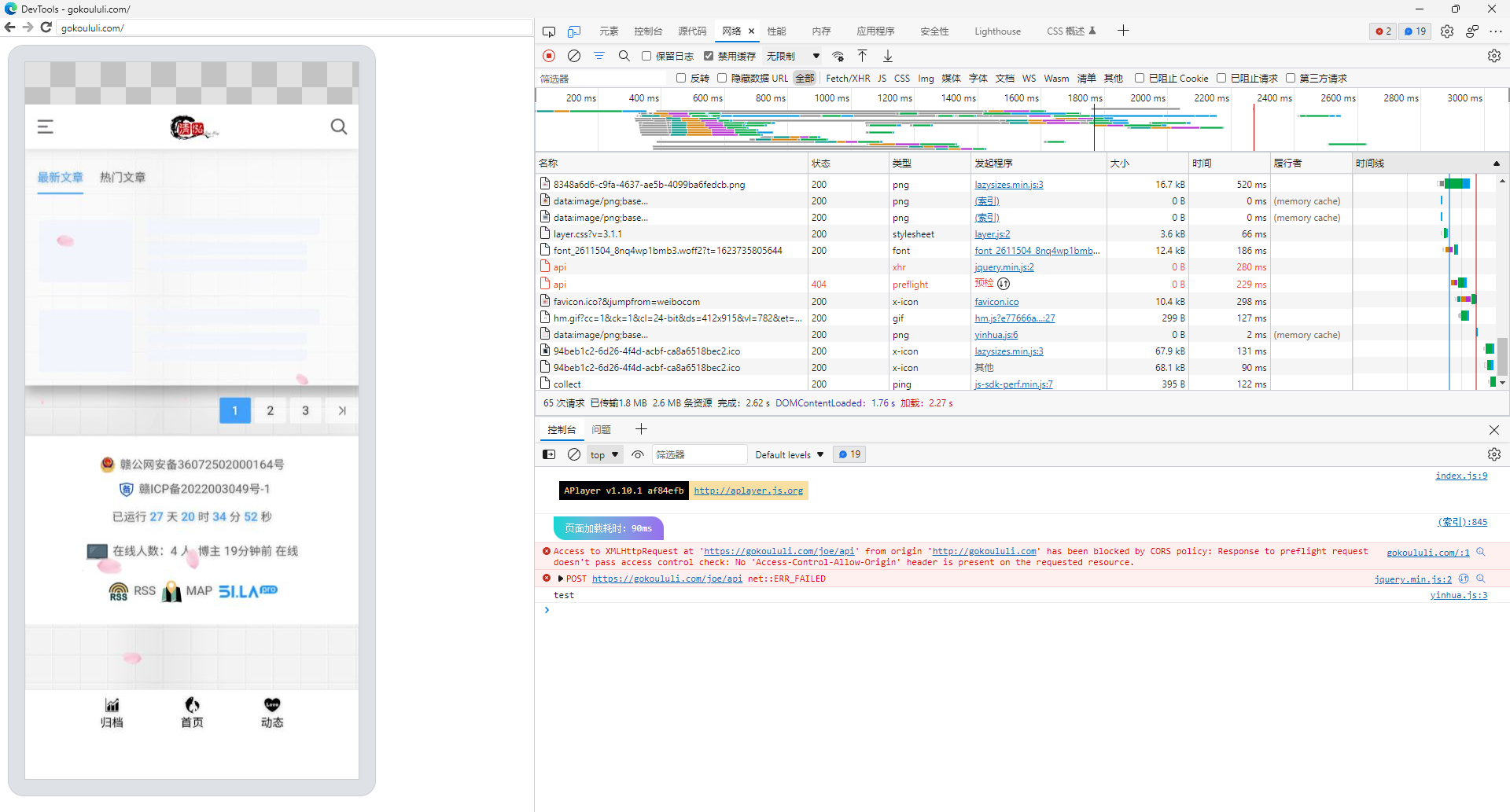
Task: Export HAR file download arrow
Action: pyautogui.click(x=888, y=56)
